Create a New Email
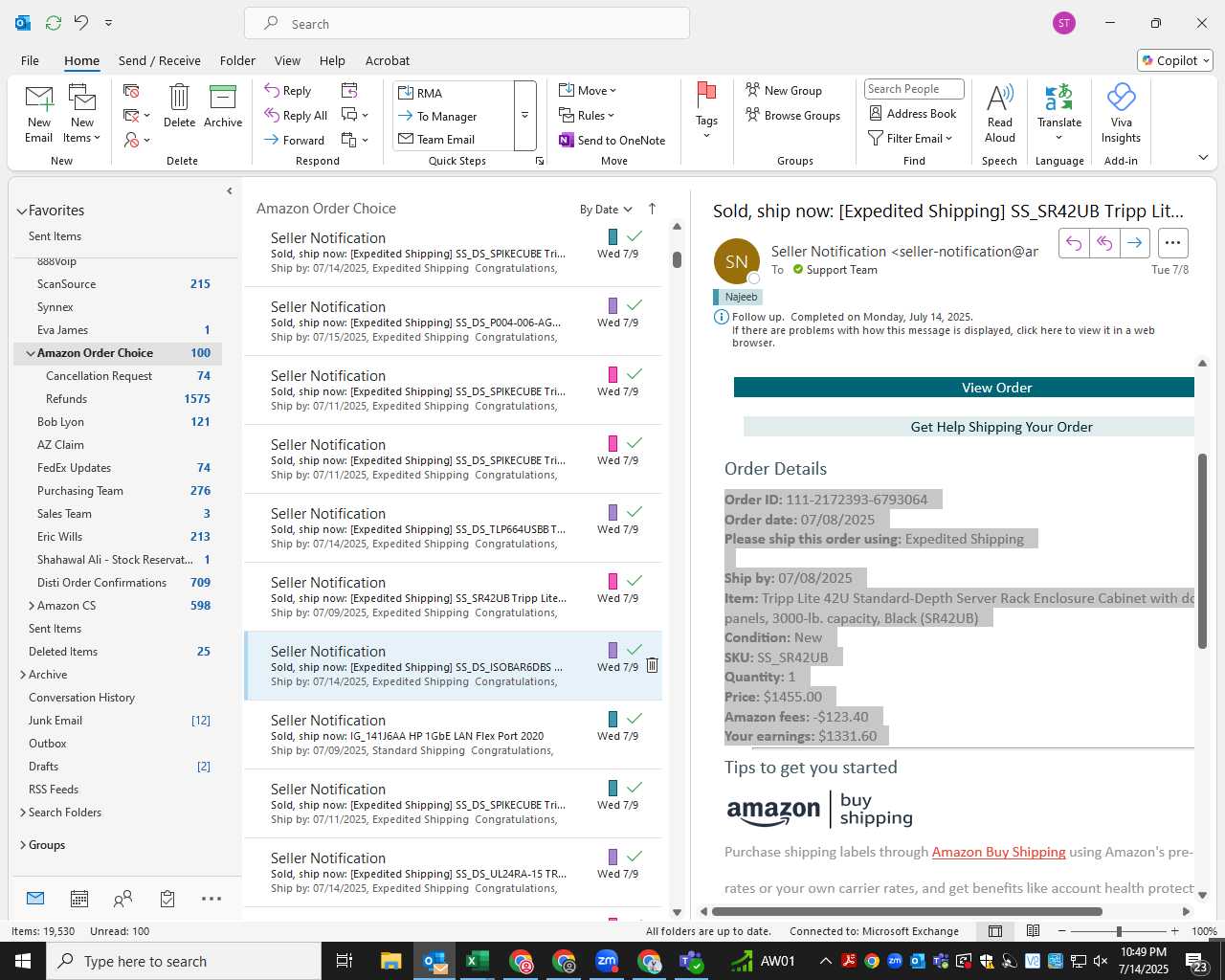The height and width of the screenshot is (980, 1225). pos(39,114)
